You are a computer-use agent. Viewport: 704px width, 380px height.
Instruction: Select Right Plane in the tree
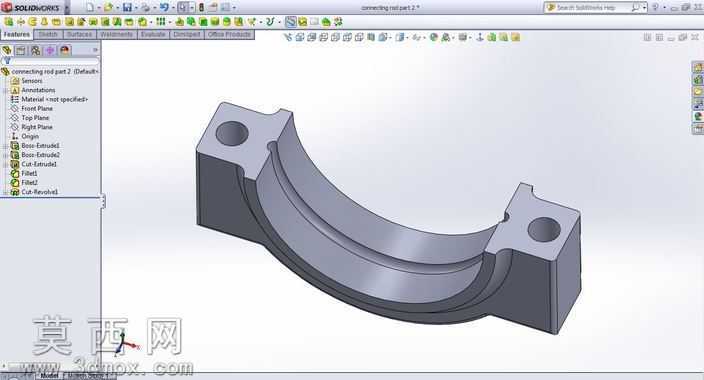37,127
